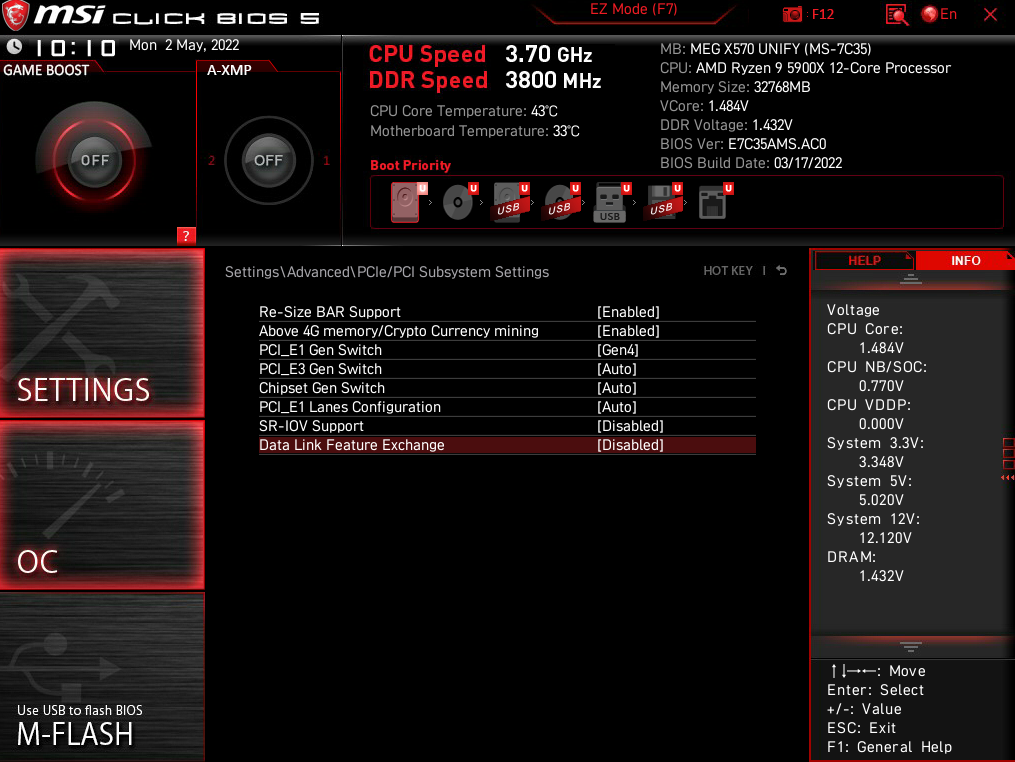Viewport: 1015px width, 762px height.
Task: Open M-FLASH to flash BIOS from USB
Action: point(102,677)
